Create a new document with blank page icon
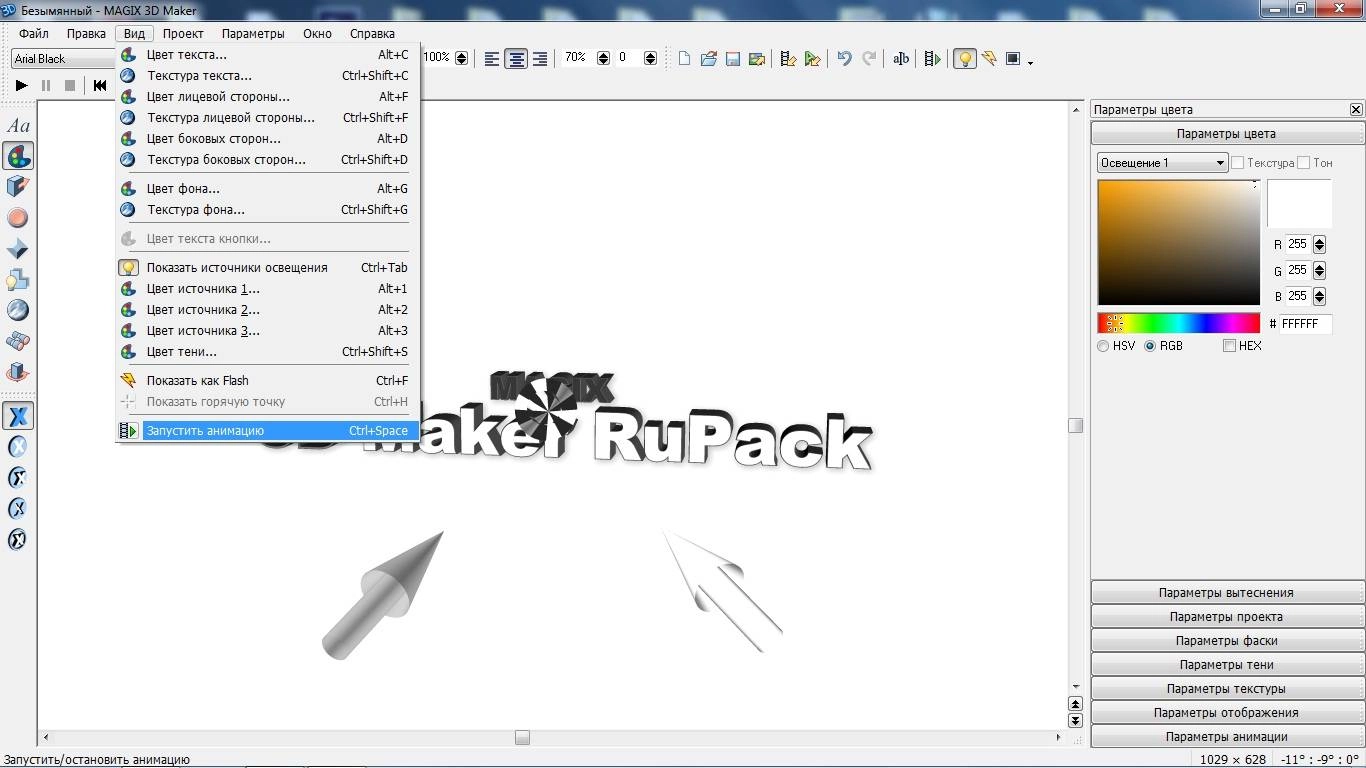Image resolution: width=1366 pixels, height=768 pixels. (684, 59)
